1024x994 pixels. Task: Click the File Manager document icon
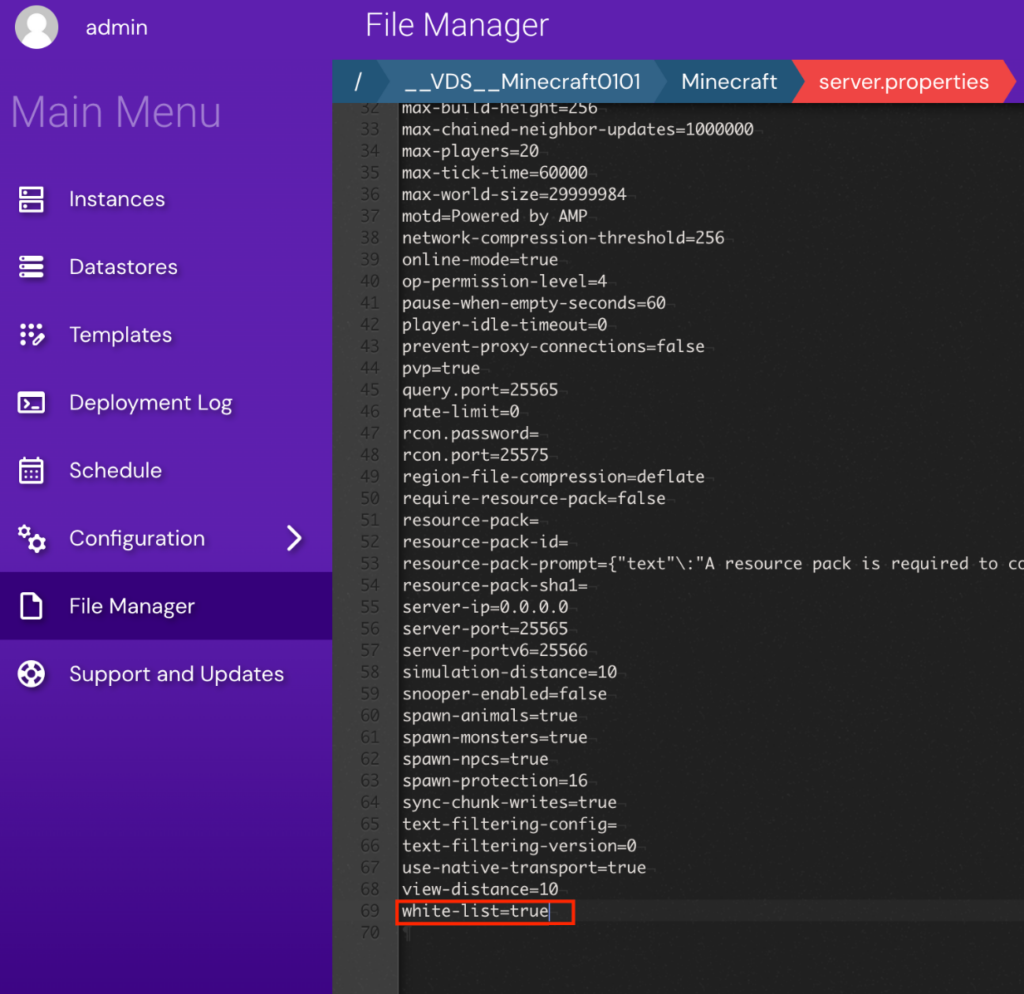point(31,606)
